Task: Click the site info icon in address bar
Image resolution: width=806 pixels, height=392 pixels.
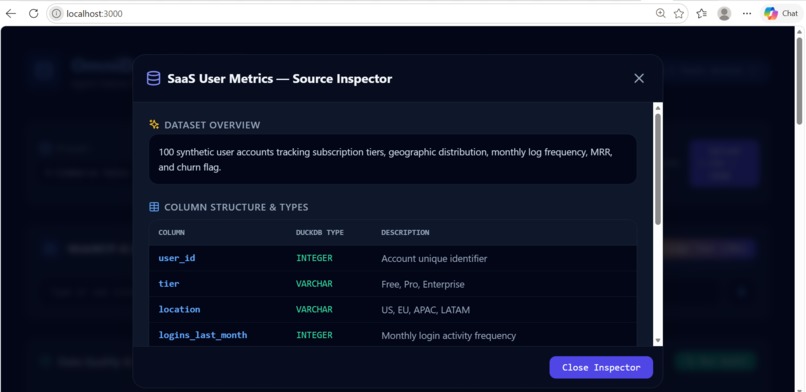Action: click(x=56, y=14)
